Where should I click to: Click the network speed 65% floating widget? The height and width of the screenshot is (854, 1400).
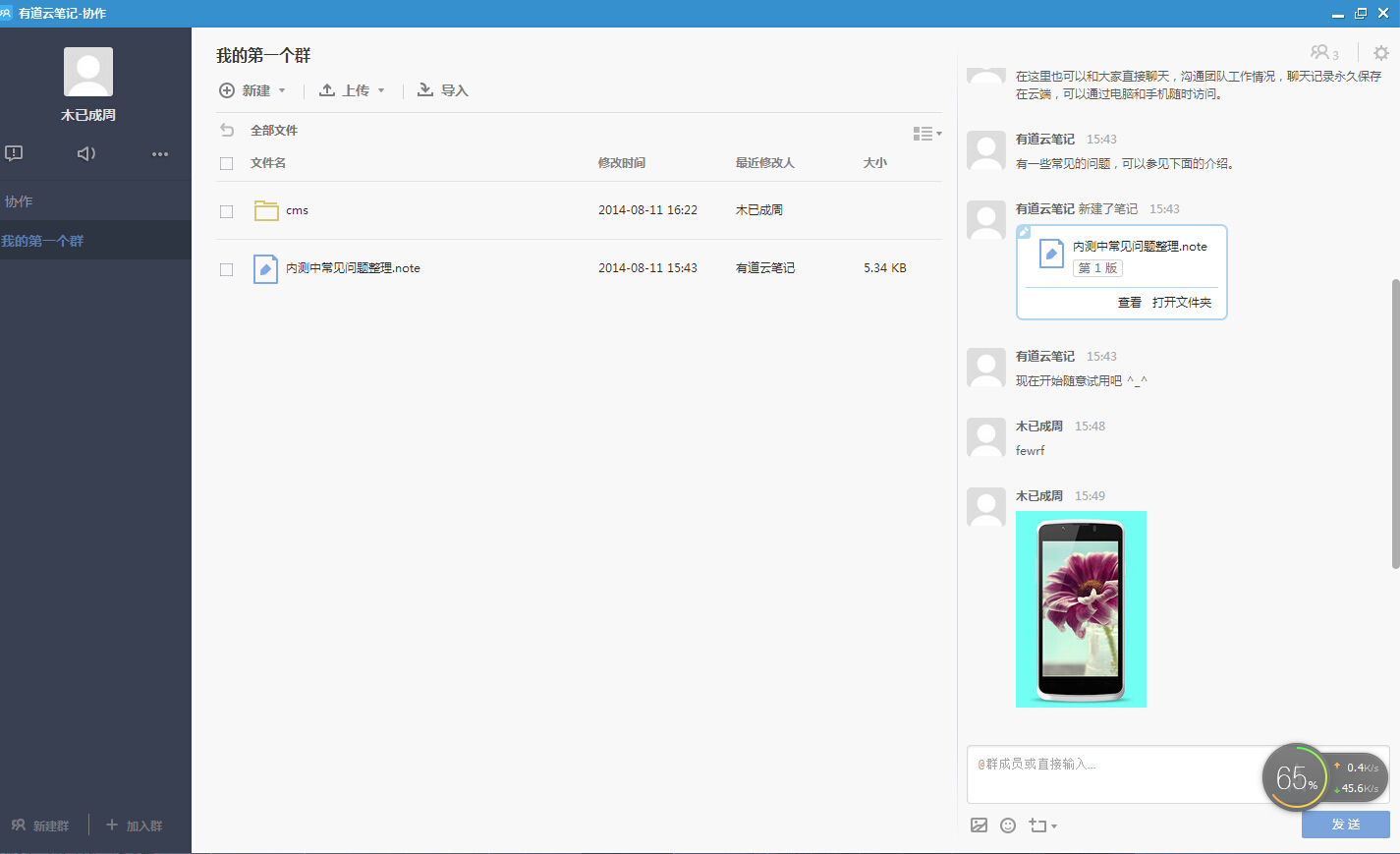click(x=1325, y=777)
